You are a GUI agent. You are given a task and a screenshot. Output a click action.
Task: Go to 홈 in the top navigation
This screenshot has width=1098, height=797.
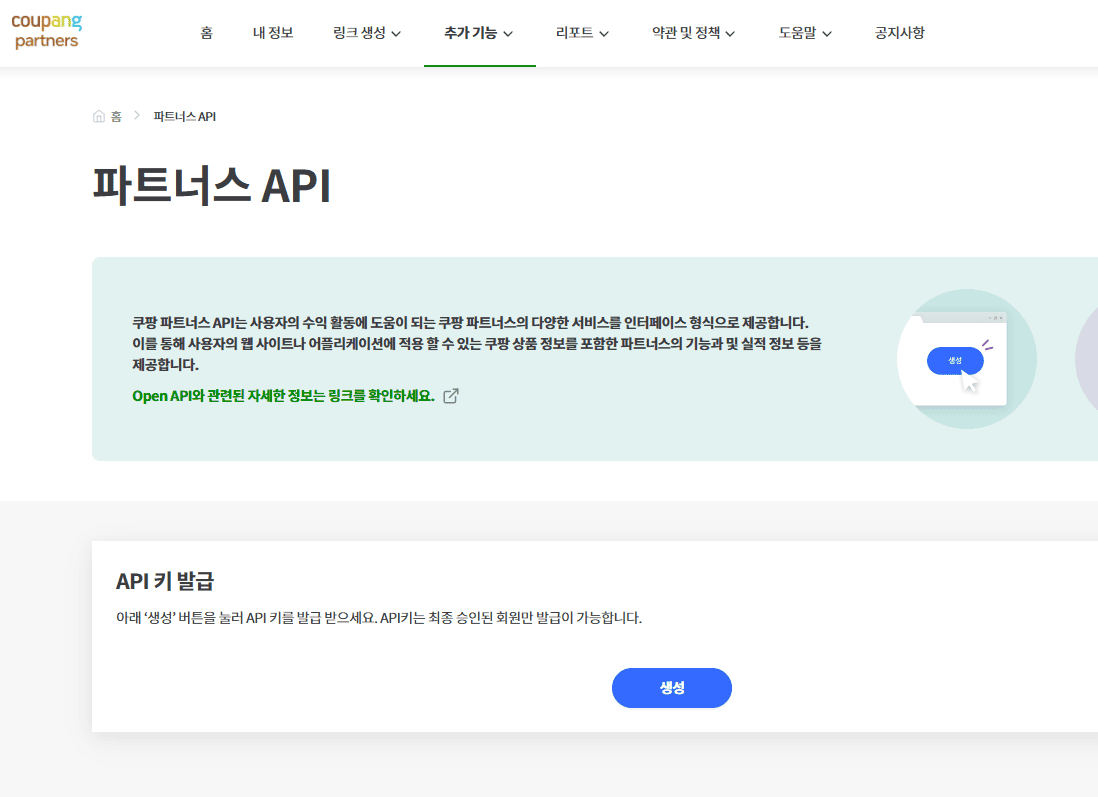coord(207,33)
